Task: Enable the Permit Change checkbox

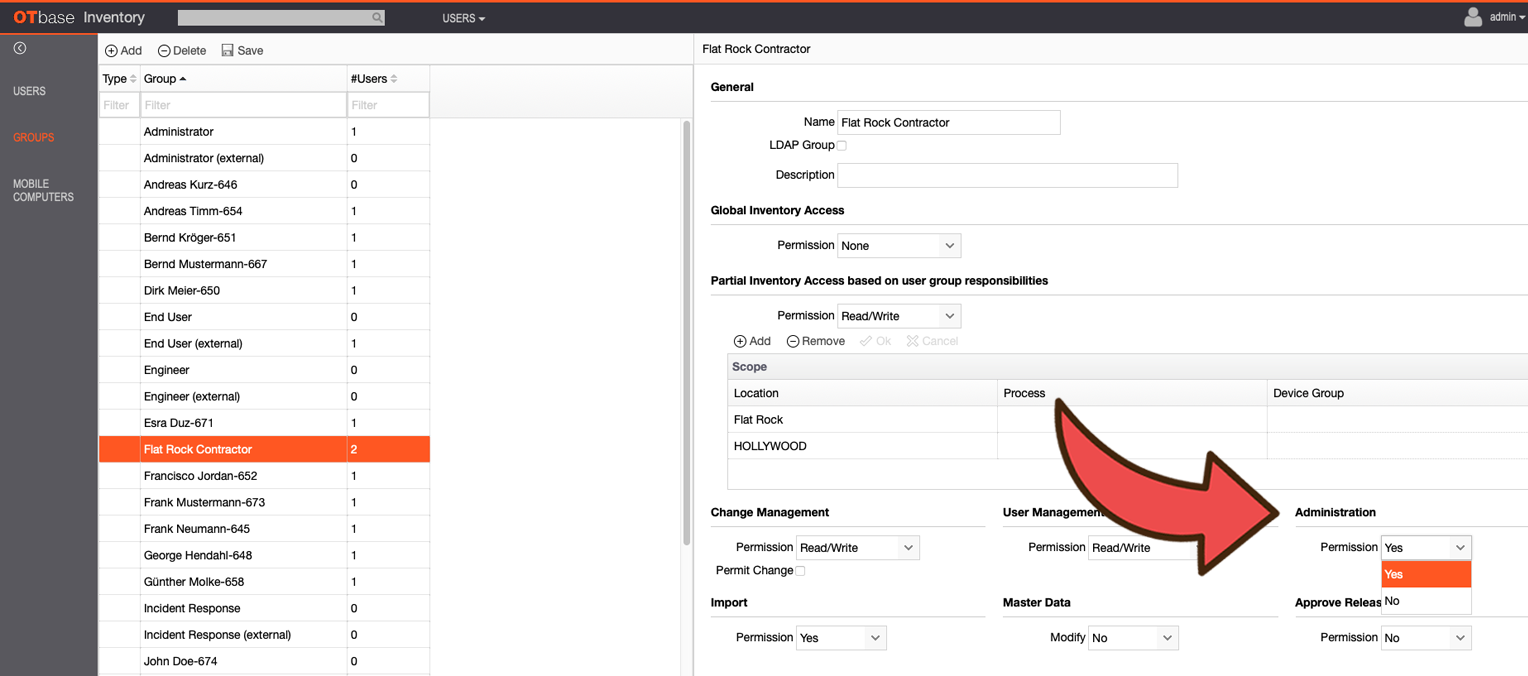Action: (x=800, y=571)
